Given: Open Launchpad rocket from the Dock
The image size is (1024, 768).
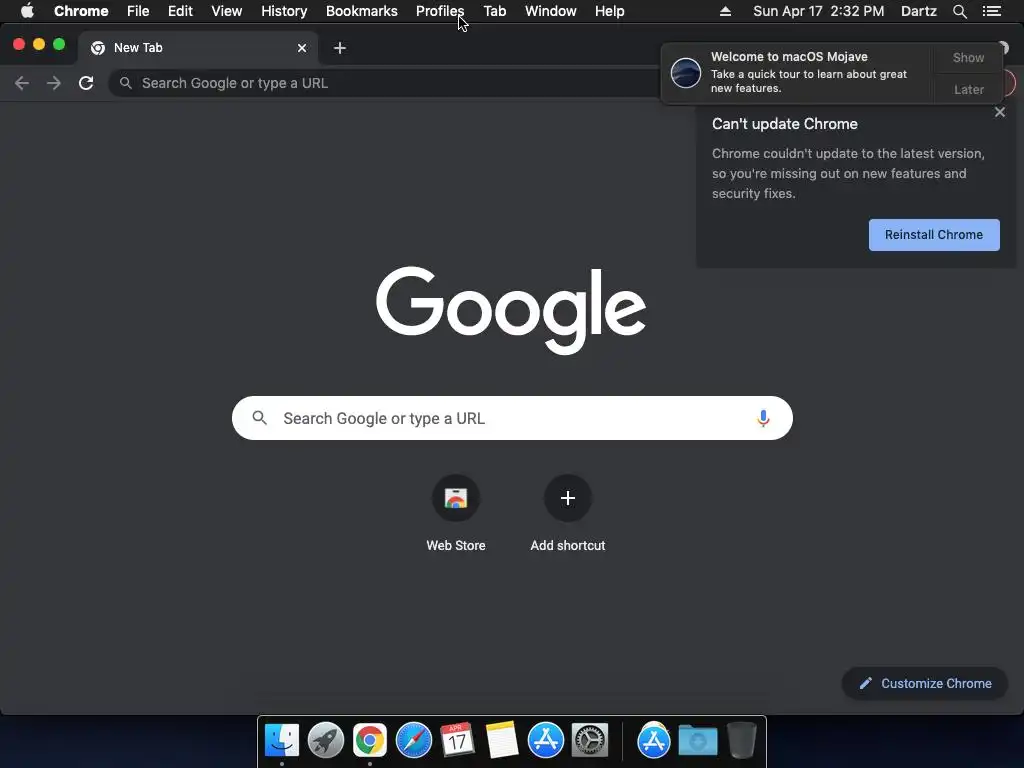Looking at the screenshot, I should click(325, 740).
